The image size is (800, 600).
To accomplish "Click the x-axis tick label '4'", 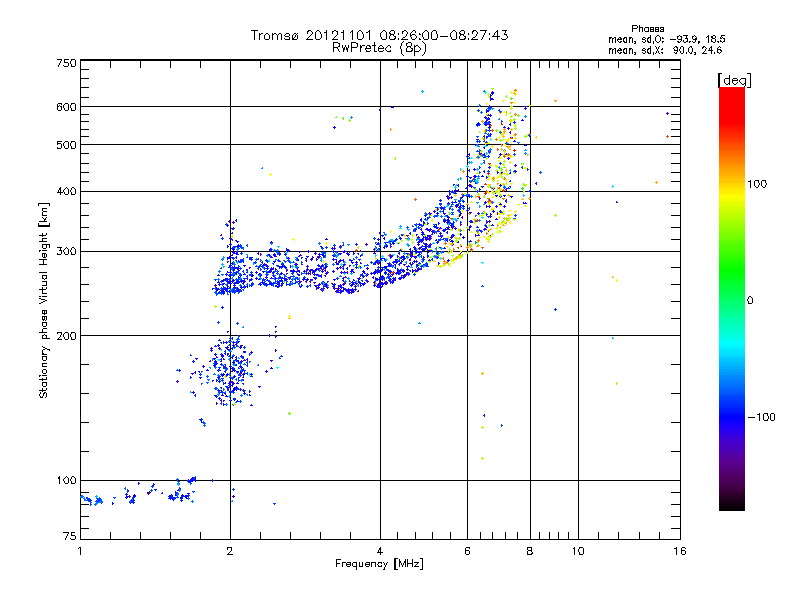I will [x=380, y=551].
